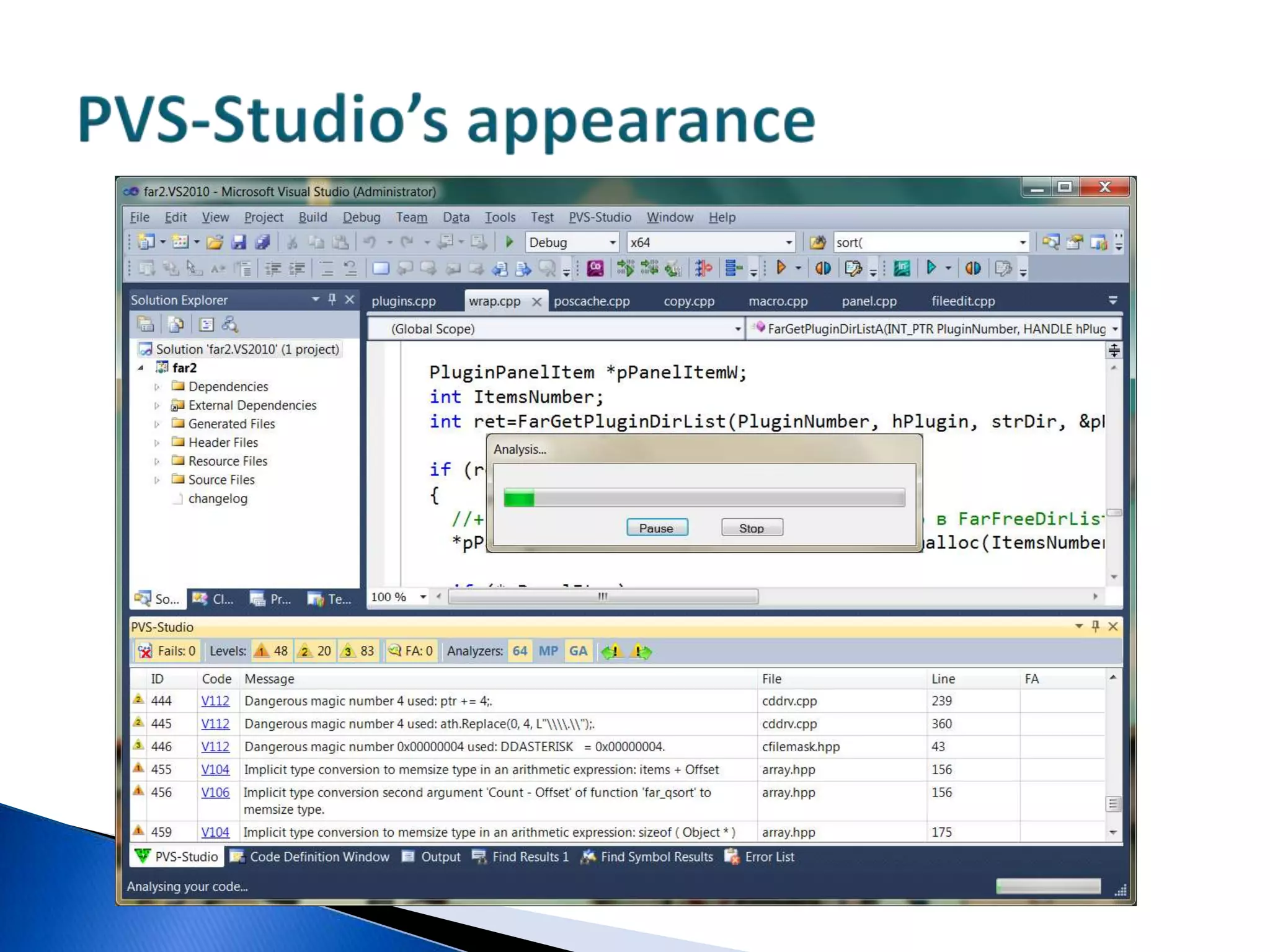Click the Undo toolbar icon
The width and height of the screenshot is (1270, 952).
tap(370, 242)
